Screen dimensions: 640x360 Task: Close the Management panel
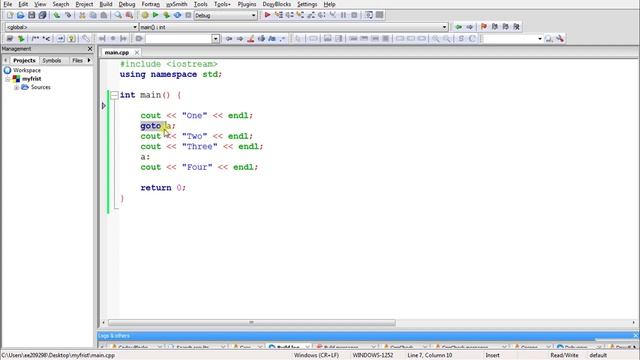click(90, 49)
